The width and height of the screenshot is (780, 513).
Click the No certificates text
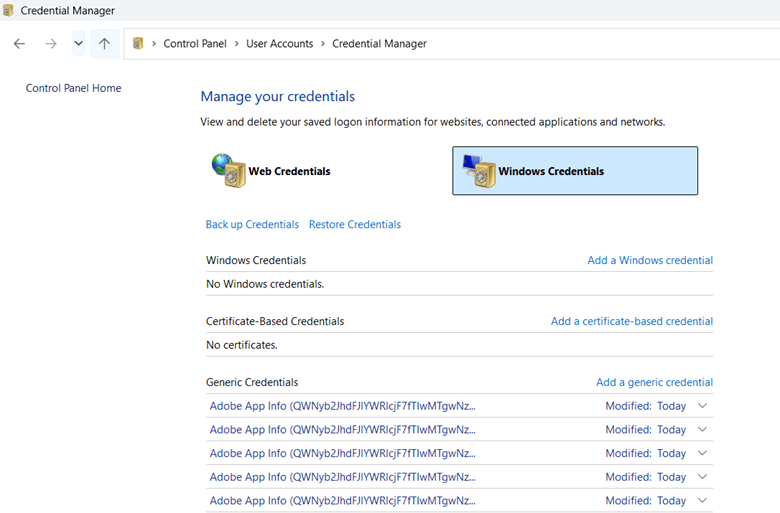[x=242, y=345]
